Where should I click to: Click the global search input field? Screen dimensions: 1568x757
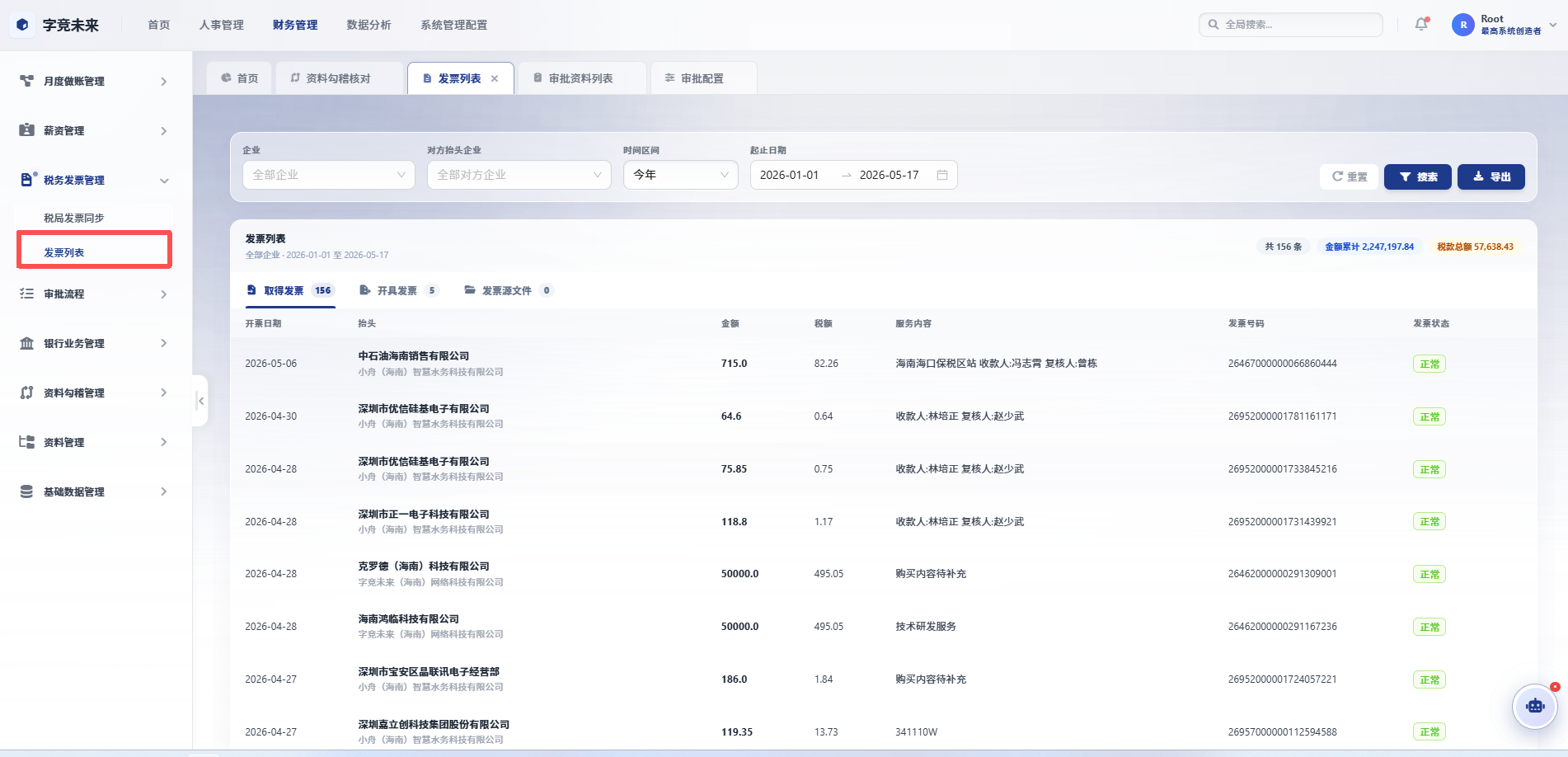point(1291,25)
